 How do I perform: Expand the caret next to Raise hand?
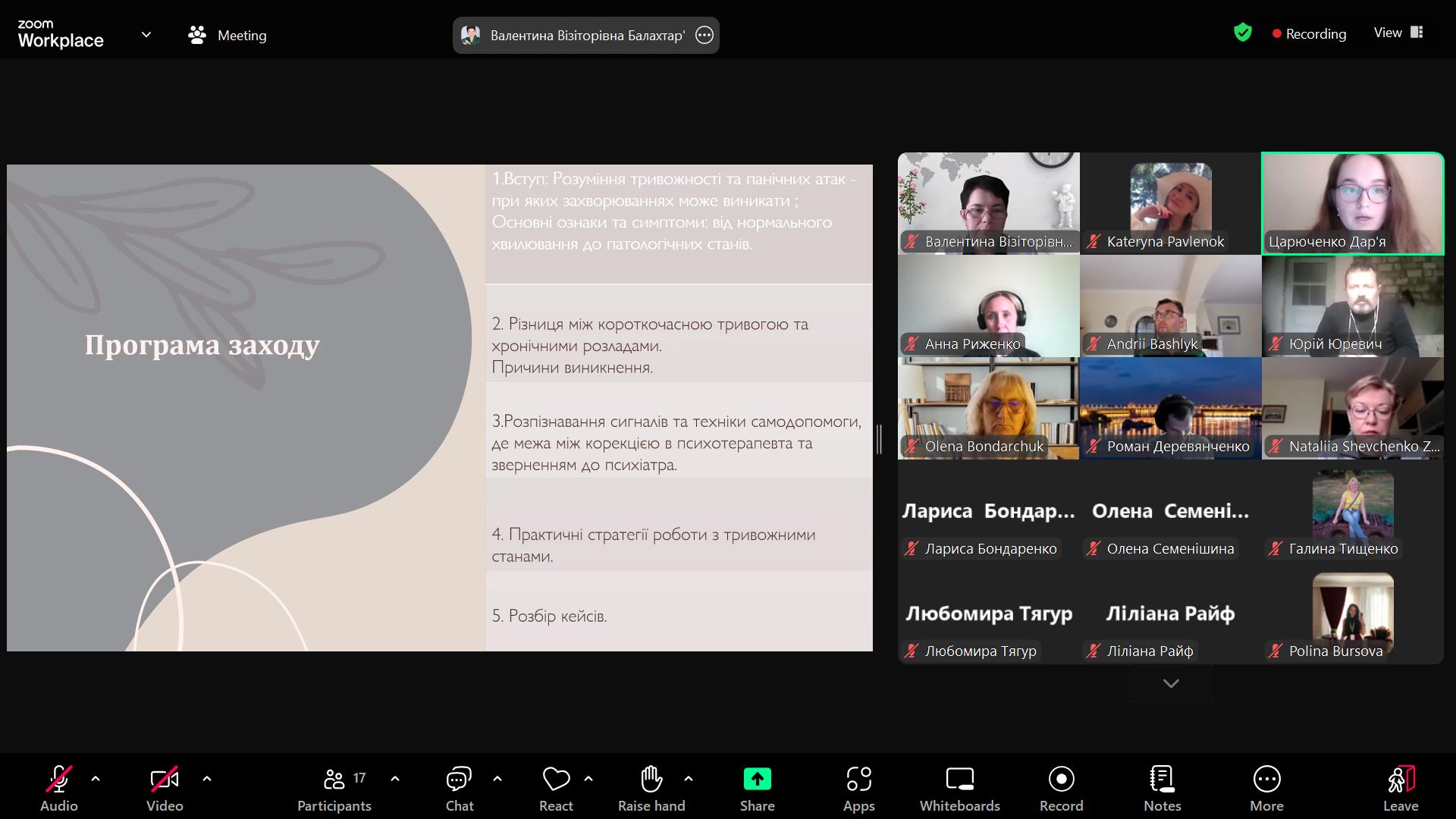pos(689,779)
